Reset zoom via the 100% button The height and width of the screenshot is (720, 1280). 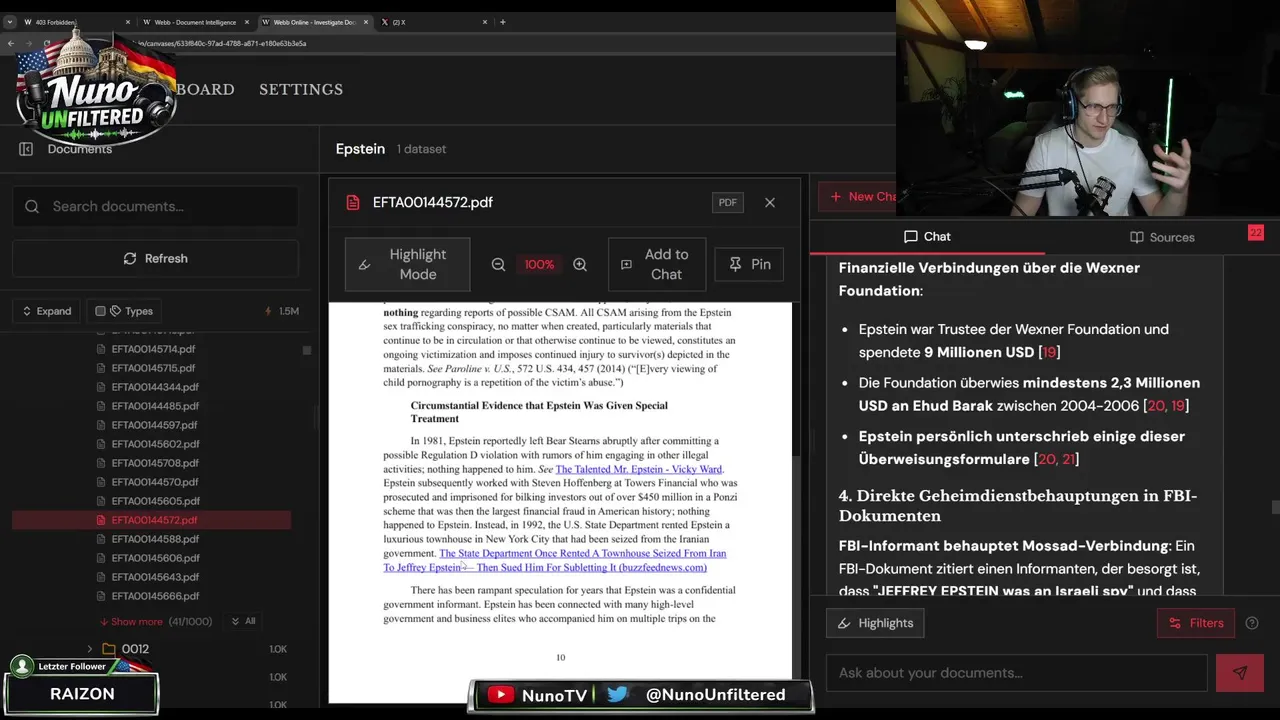539,265
